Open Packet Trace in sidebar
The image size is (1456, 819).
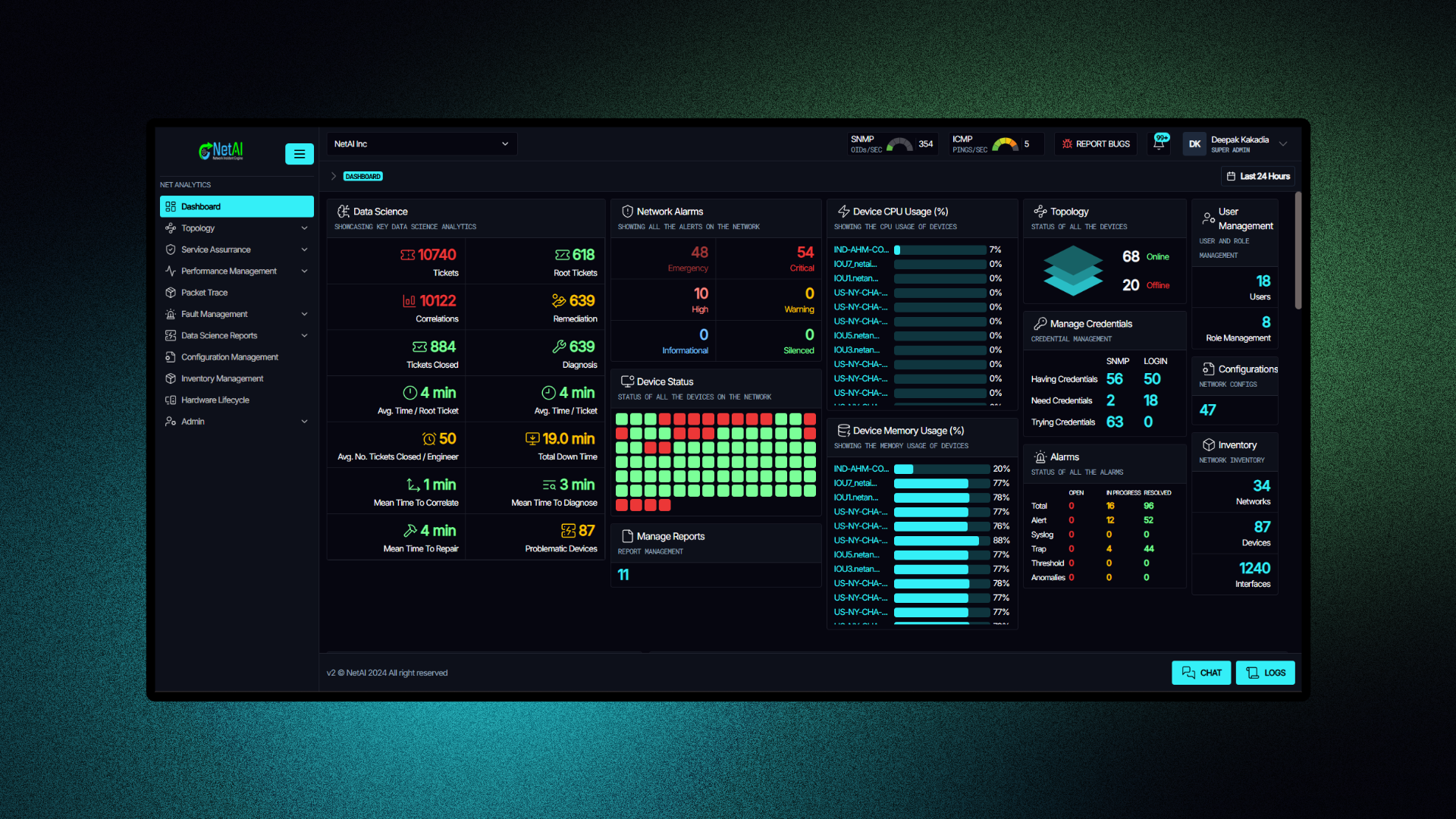(x=204, y=293)
